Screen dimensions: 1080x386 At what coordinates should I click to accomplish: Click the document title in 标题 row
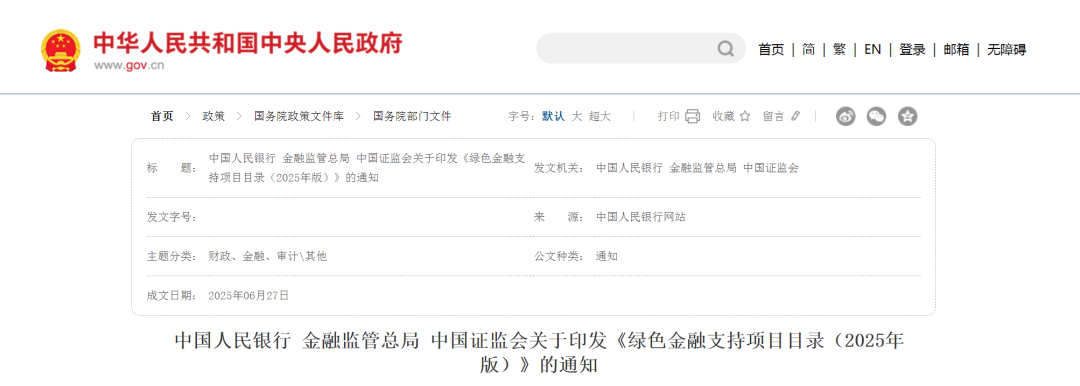(366, 167)
